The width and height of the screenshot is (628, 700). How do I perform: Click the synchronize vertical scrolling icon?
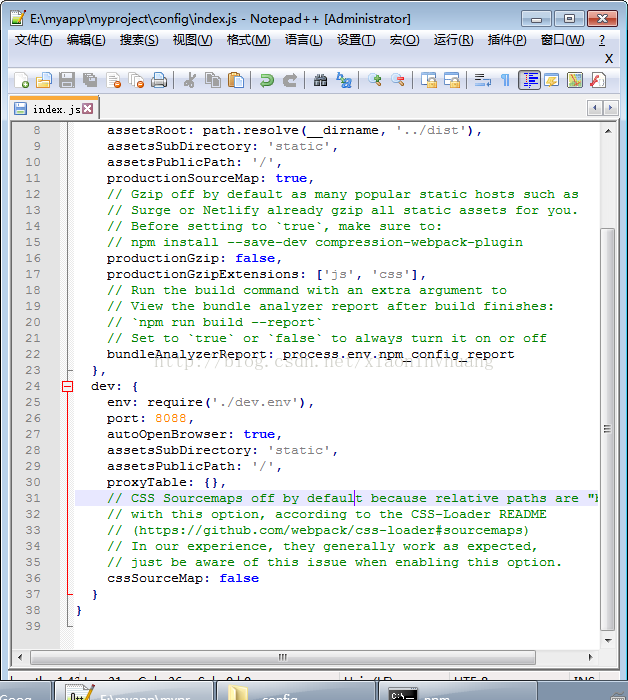point(429,80)
